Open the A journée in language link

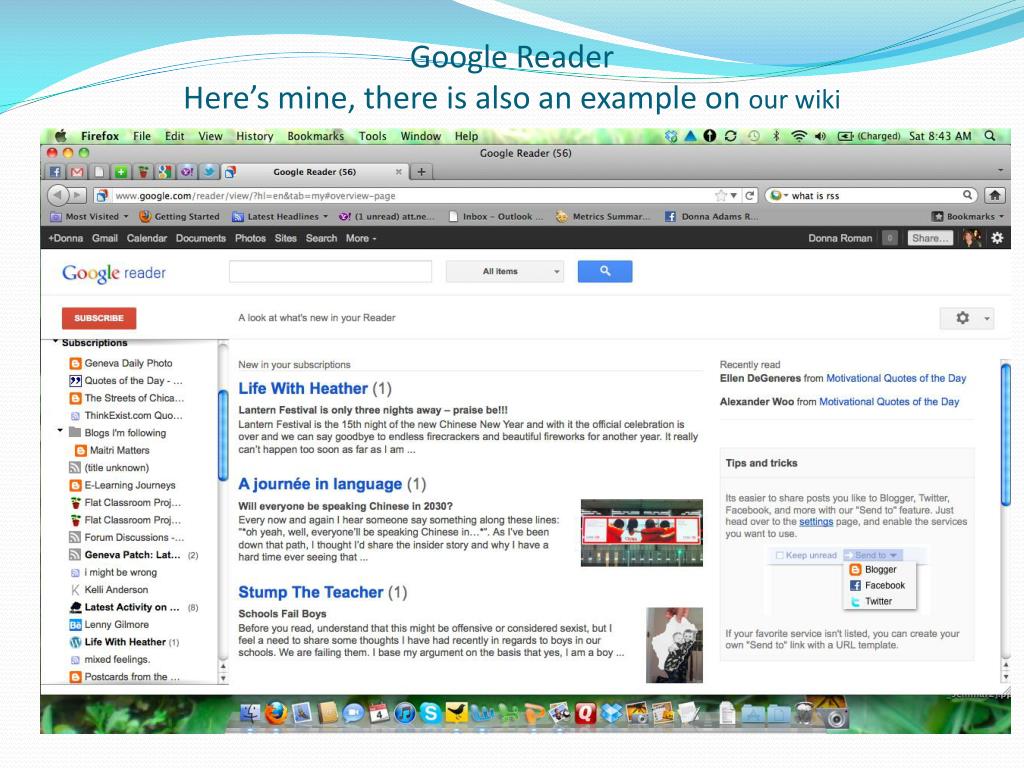tap(320, 484)
